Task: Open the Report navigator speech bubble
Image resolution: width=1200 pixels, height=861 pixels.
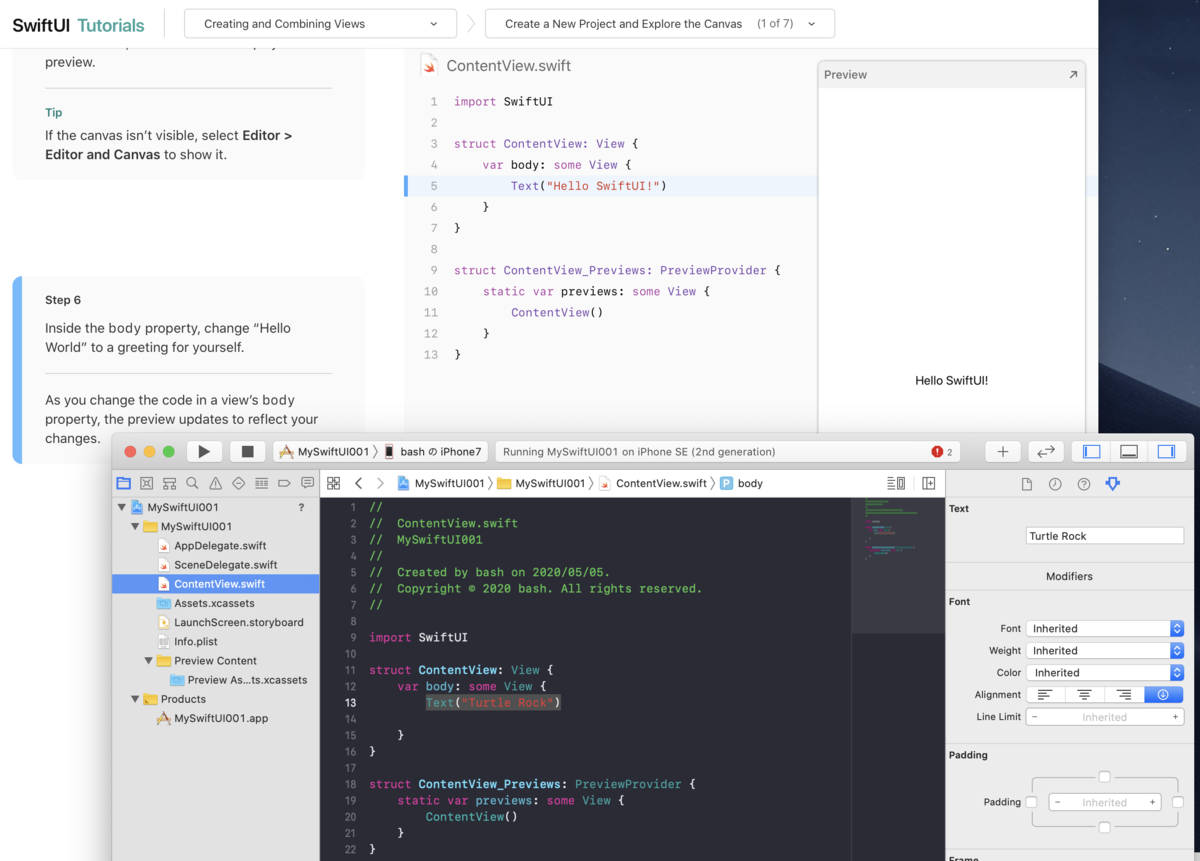Action: click(x=307, y=483)
